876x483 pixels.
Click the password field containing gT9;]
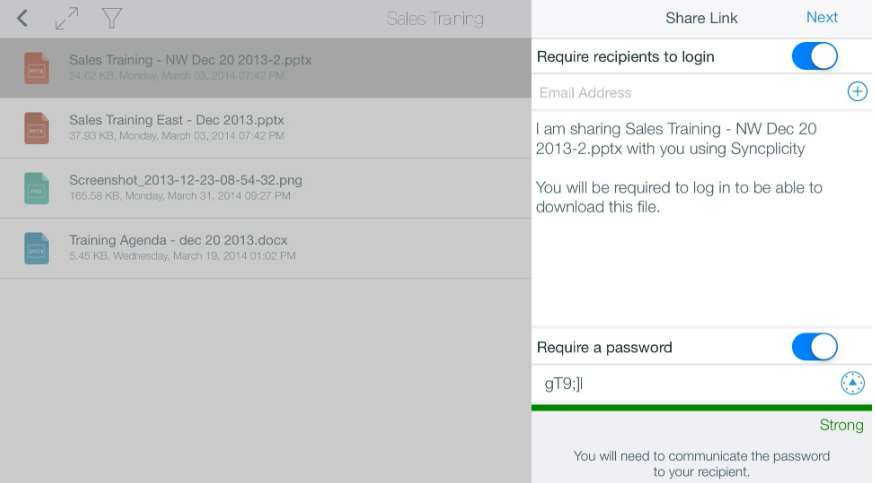tap(686, 384)
